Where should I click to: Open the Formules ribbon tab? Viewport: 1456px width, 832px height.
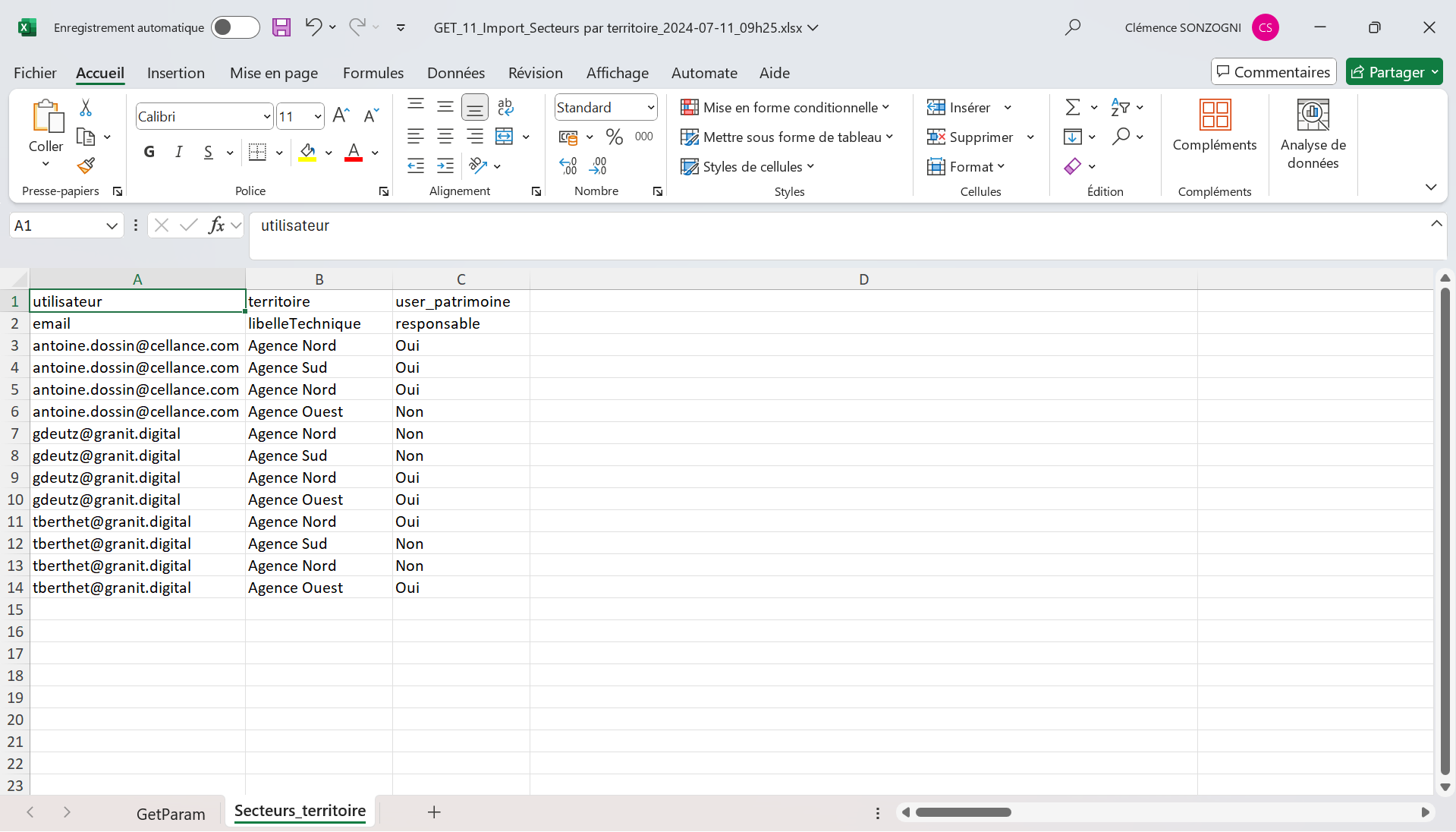(x=373, y=73)
